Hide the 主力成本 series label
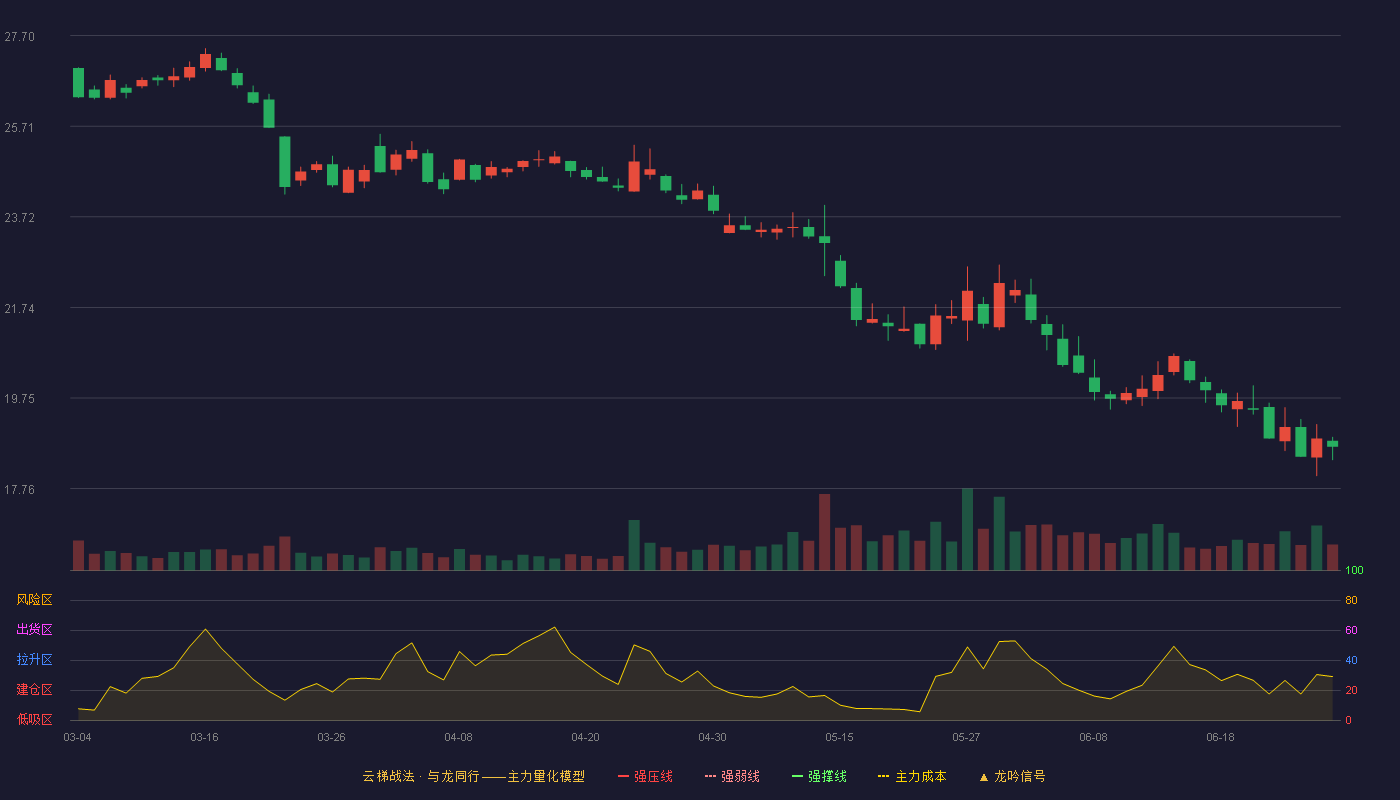The height and width of the screenshot is (800, 1400). click(920, 776)
